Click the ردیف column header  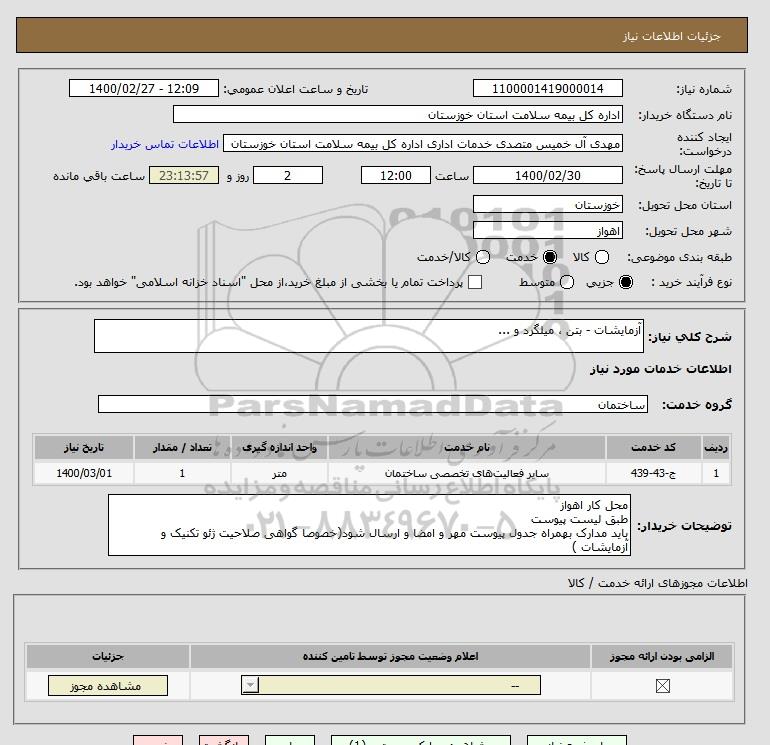(716, 447)
